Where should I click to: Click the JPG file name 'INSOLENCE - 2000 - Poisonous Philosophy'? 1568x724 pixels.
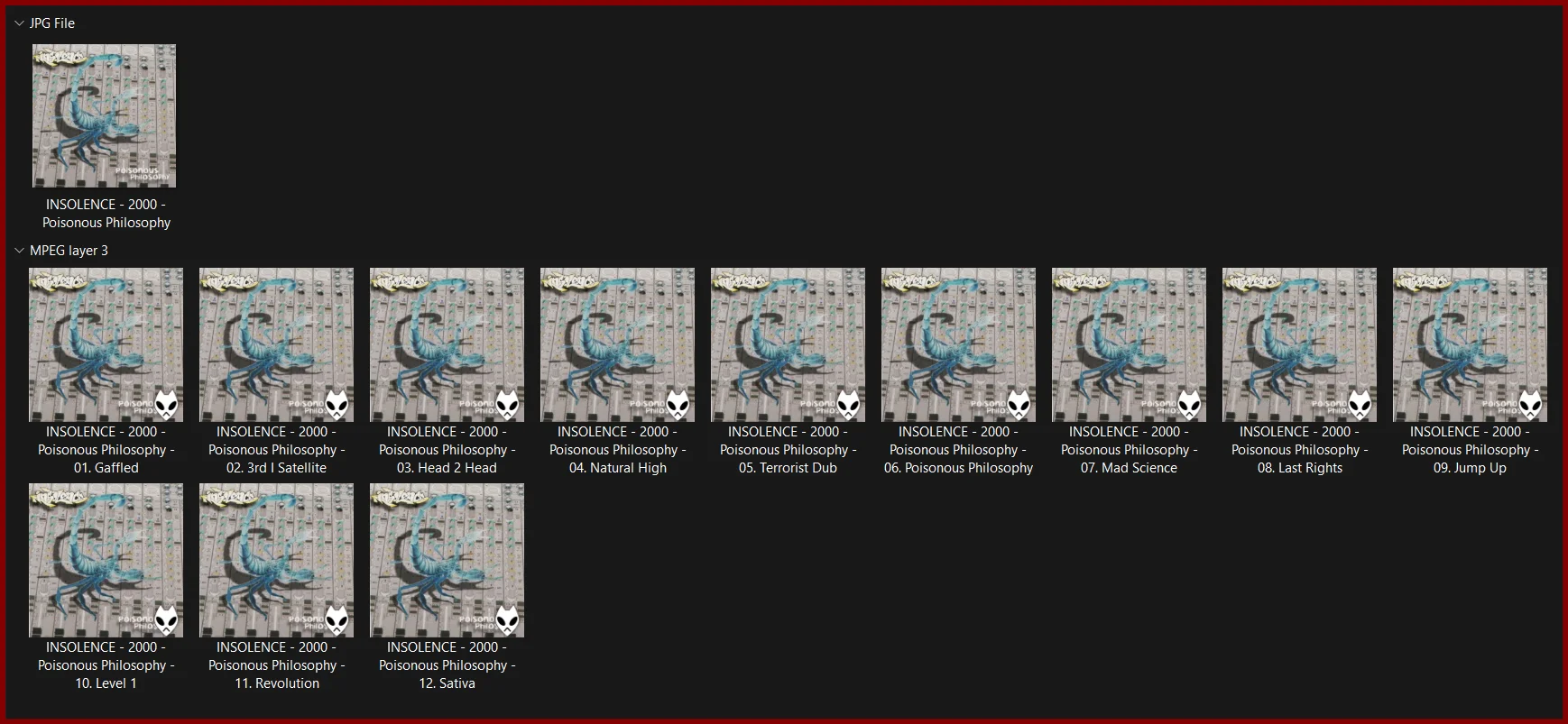(x=106, y=214)
